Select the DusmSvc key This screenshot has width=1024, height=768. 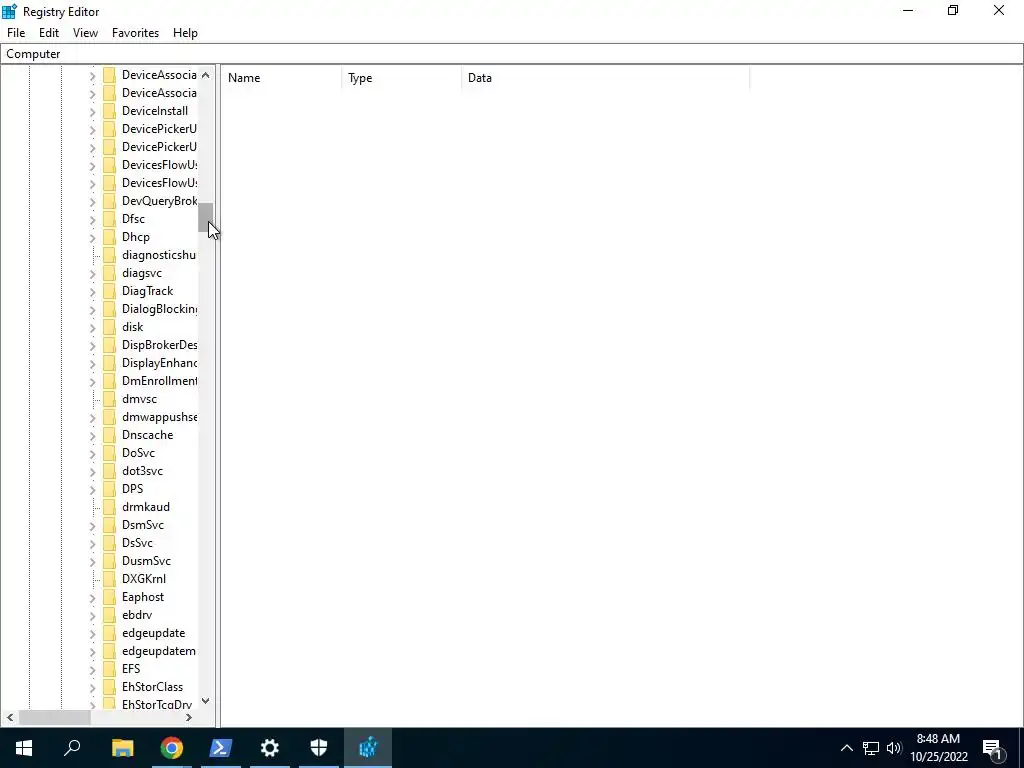pyautogui.click(x=146, y=561)
